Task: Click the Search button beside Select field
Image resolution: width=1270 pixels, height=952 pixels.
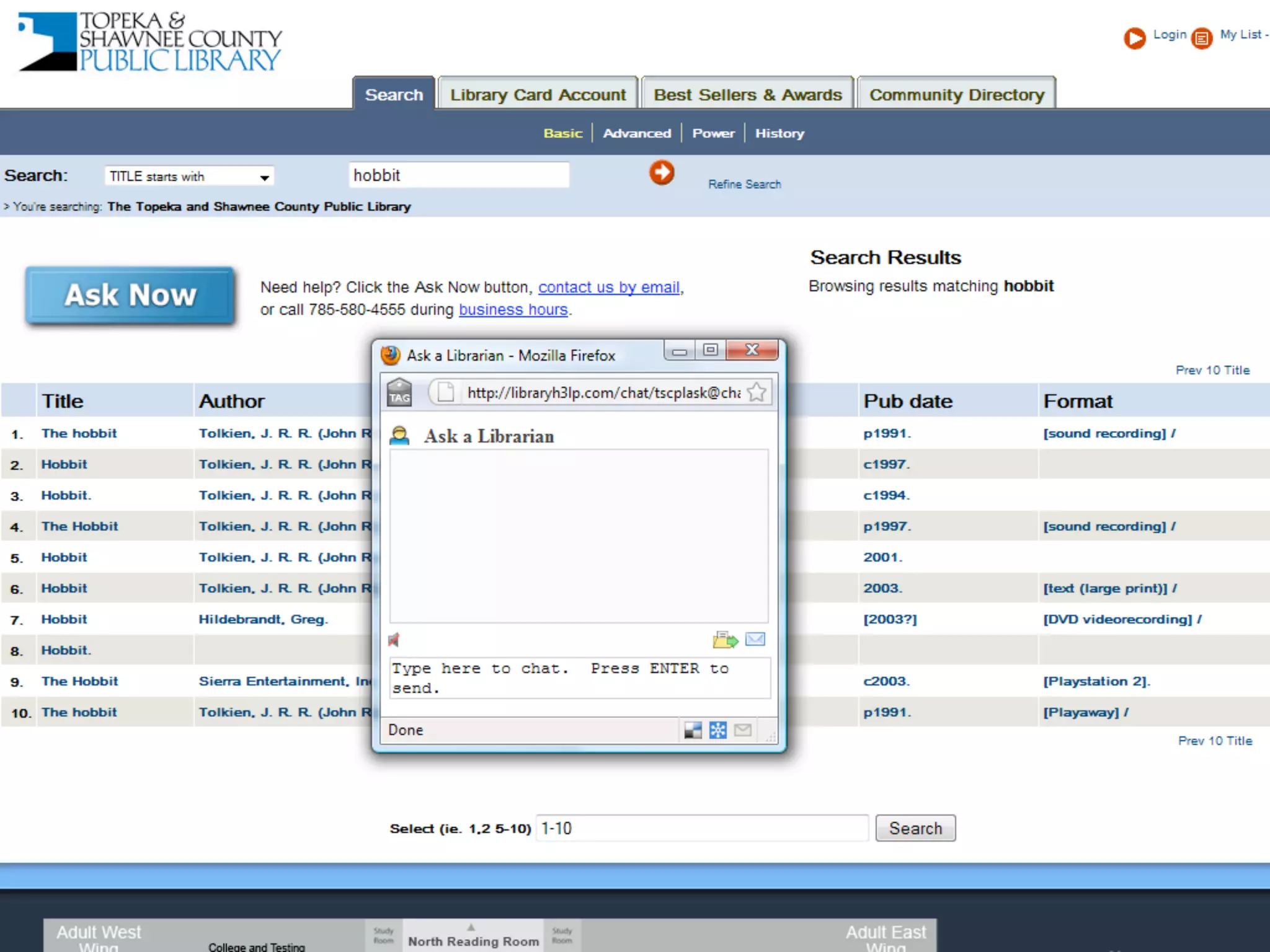Action: pyautogui.click(x=915, y=829)
